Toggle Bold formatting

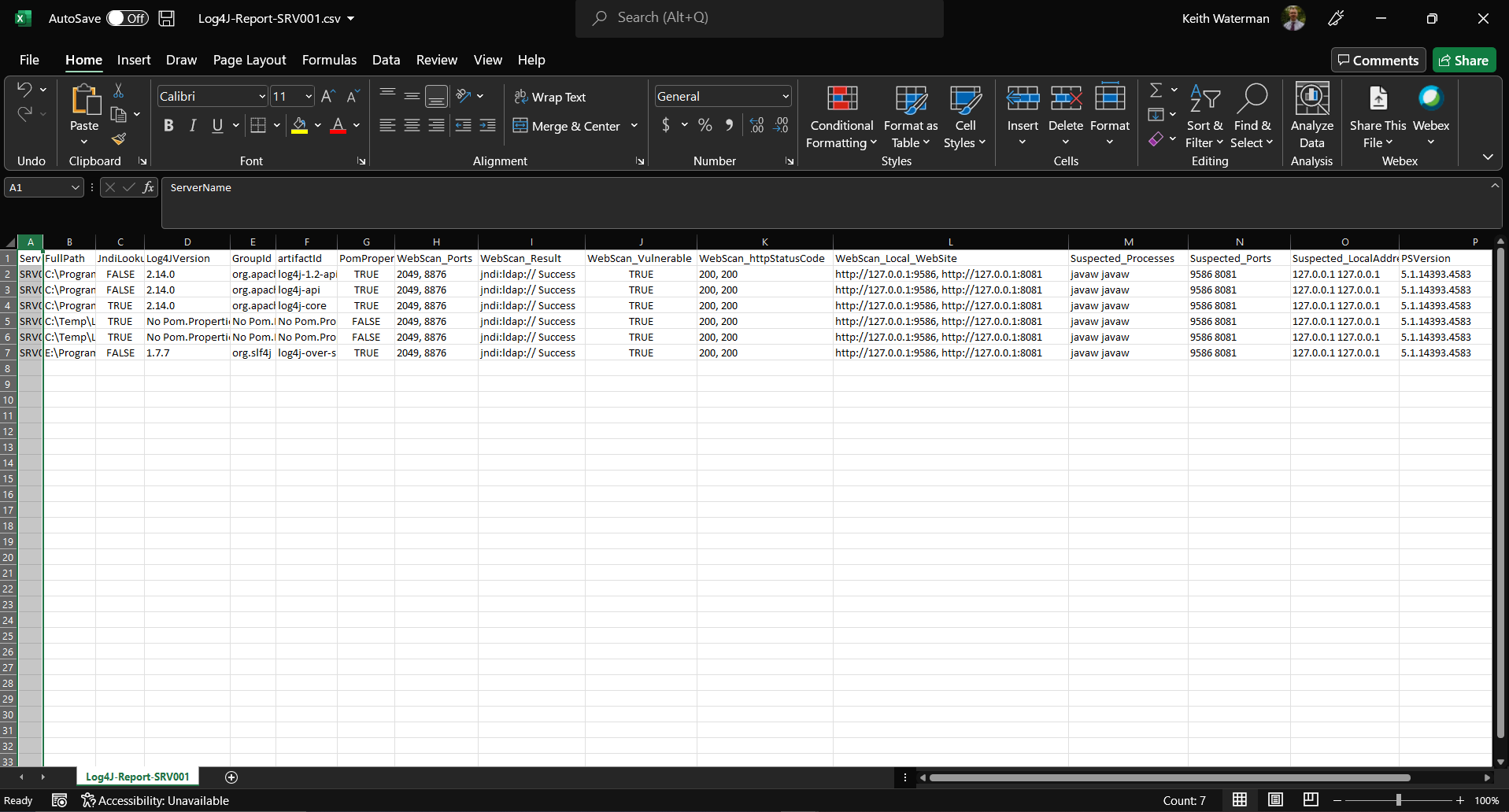click(168, 125)
